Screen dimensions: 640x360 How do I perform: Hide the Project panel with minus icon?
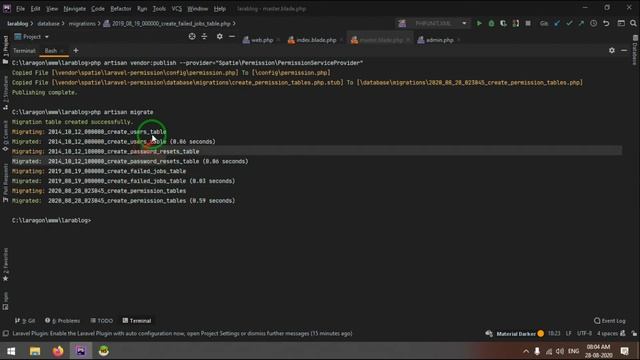point(232,36)
